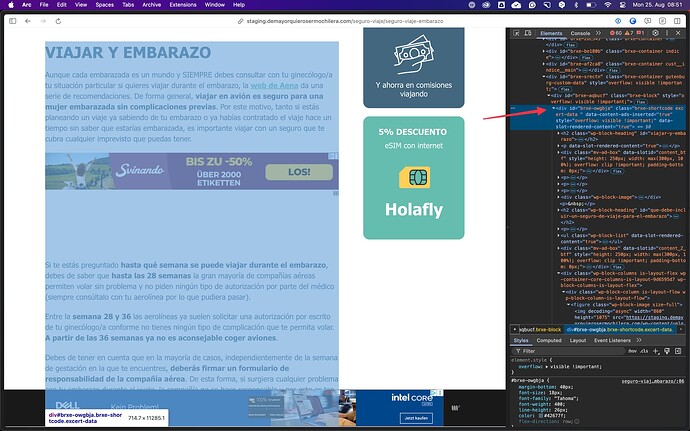The image size is (690, 431).
Task: Close the DevTools panel
Action: point(679,33)
